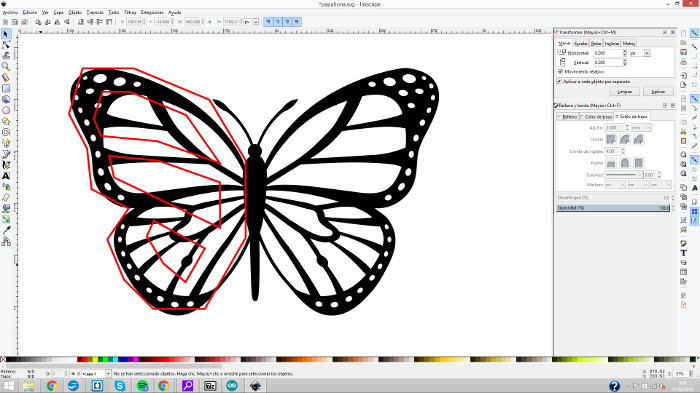Select the Ellipse tool
Screen dimensions: 700x393
pyautogui.click(x=6, y=110)
